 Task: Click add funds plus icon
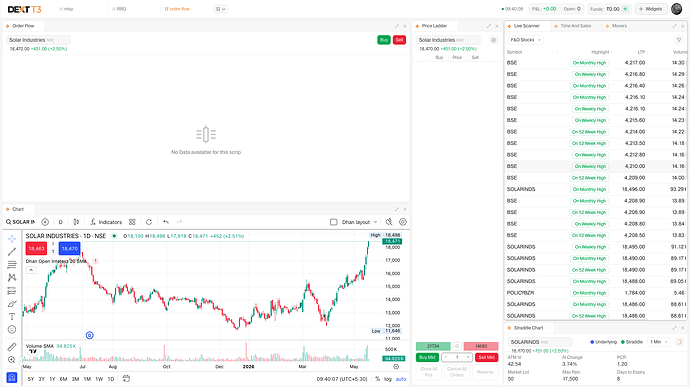[x=625, y=9]
